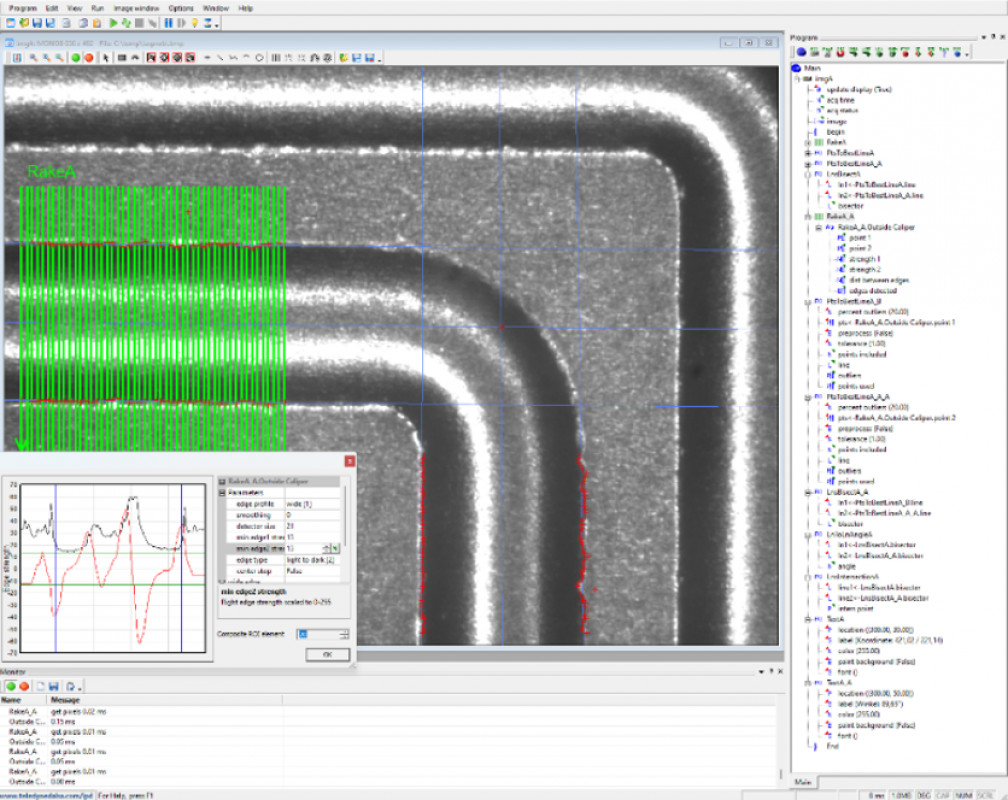
Task: Click the blue sphere icon in Program toolbar
Action: pyautogui.click(x=802, y=52)
